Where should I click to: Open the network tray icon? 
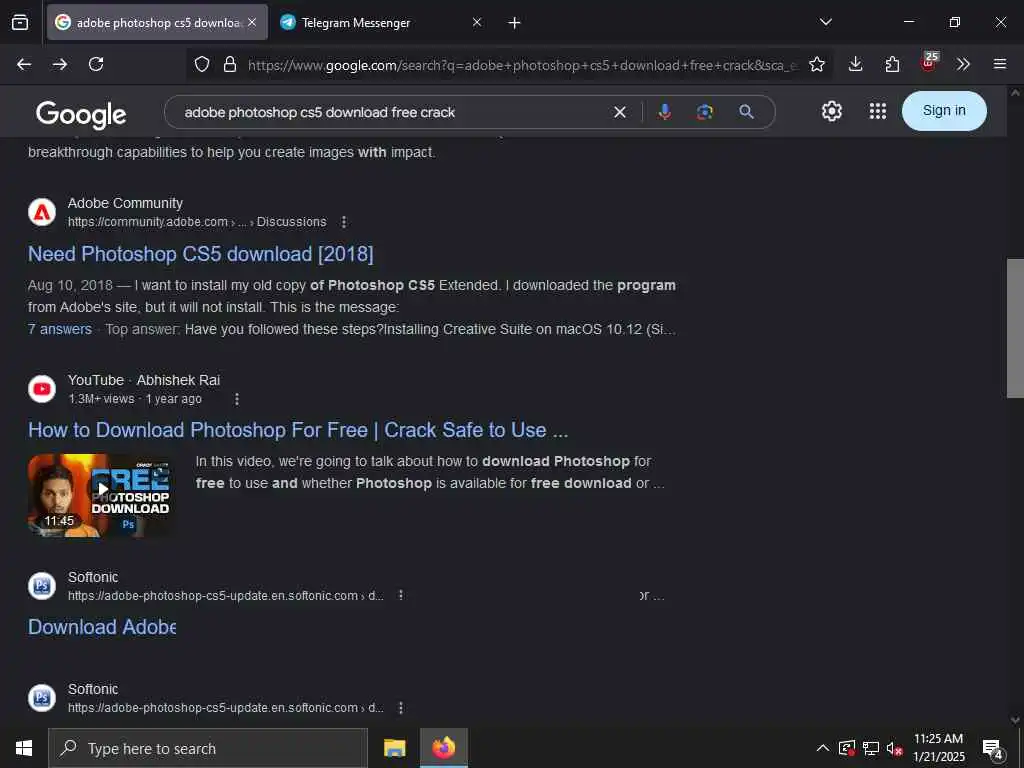(x=871, y=748)
